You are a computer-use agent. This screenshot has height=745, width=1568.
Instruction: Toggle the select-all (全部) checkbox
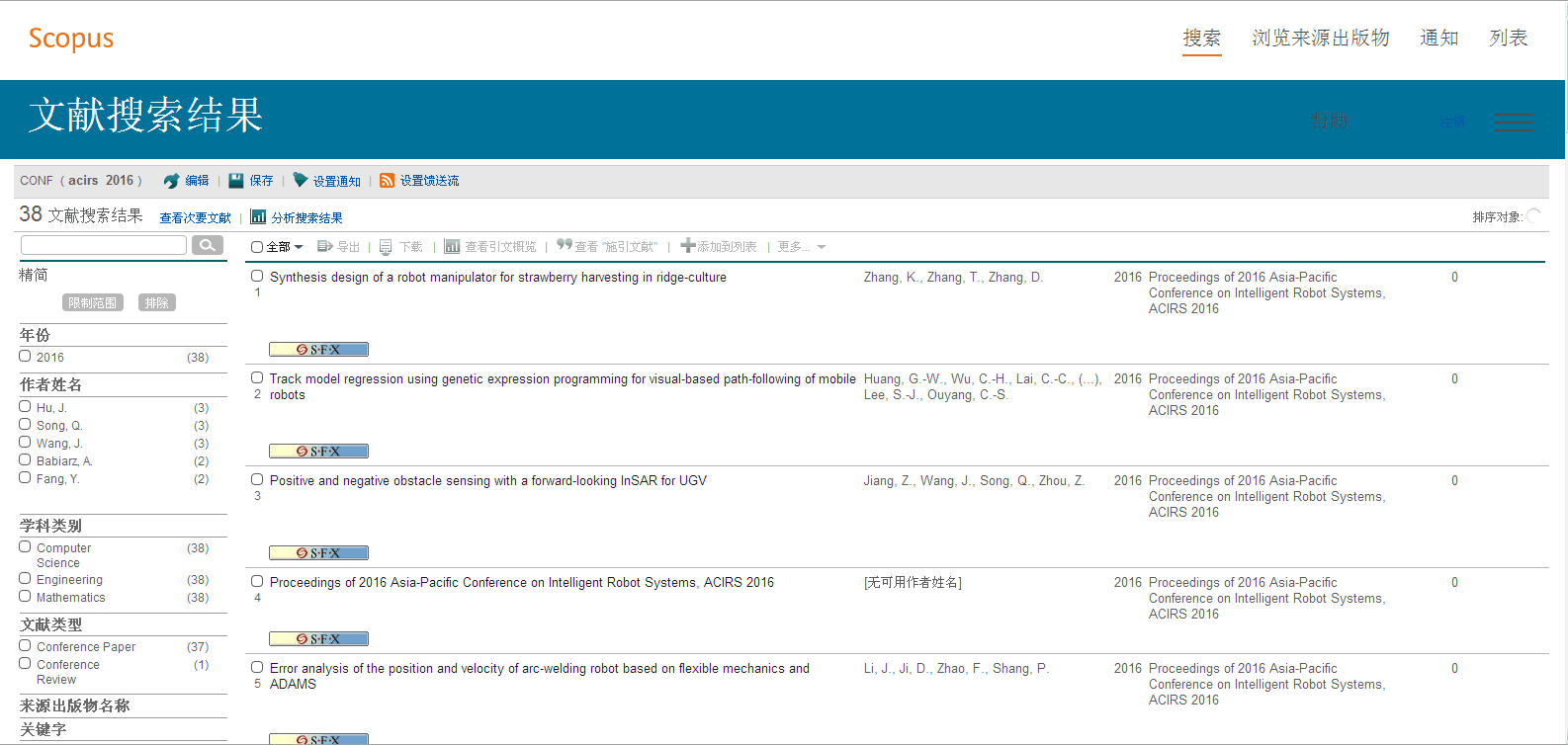coord(257,247)
